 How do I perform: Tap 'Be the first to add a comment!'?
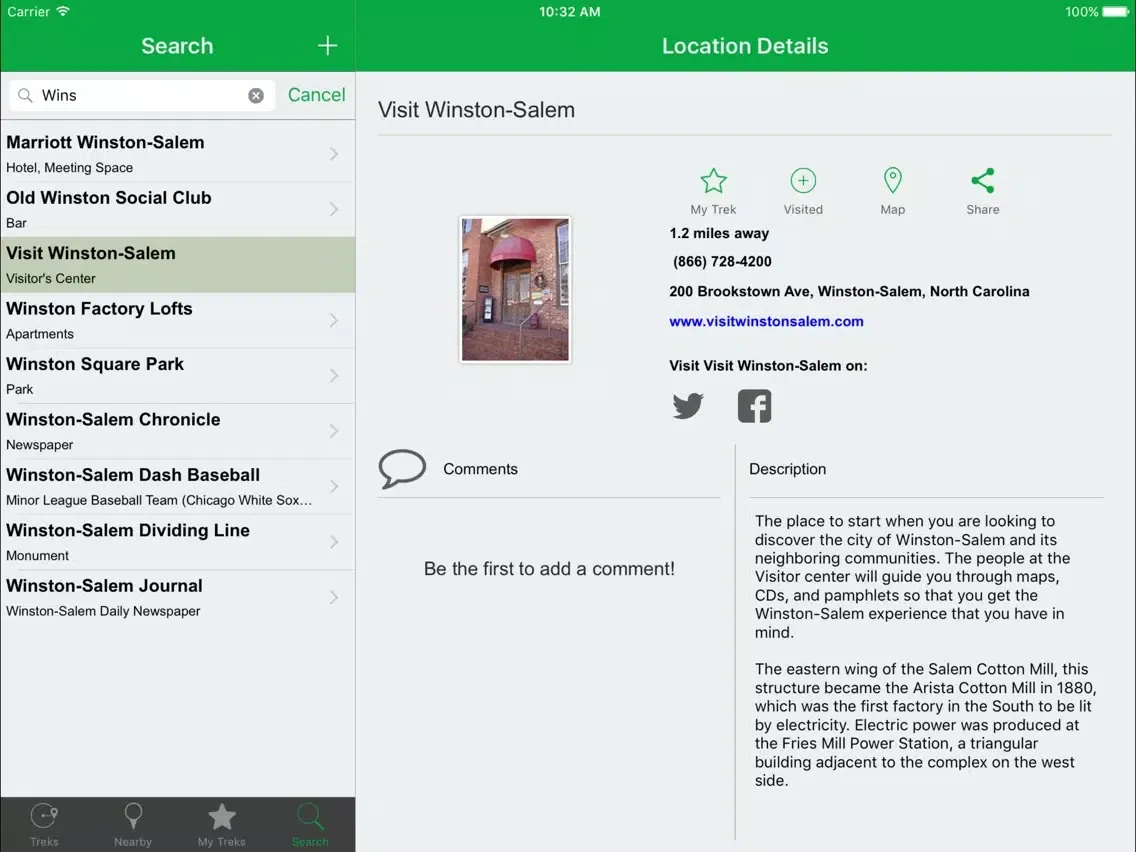(549, 569)
